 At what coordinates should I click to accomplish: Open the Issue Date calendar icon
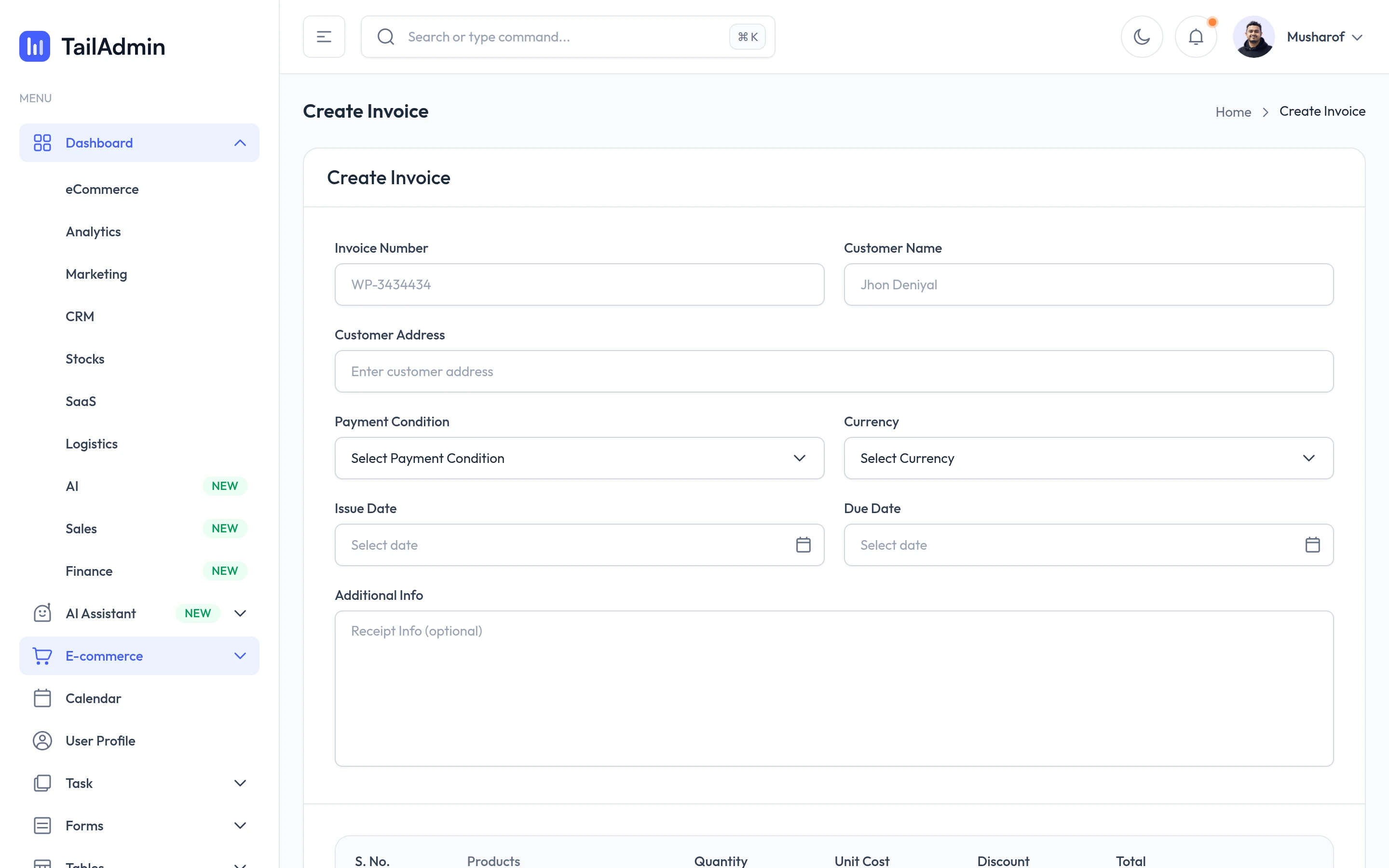[x=803, y=545]
